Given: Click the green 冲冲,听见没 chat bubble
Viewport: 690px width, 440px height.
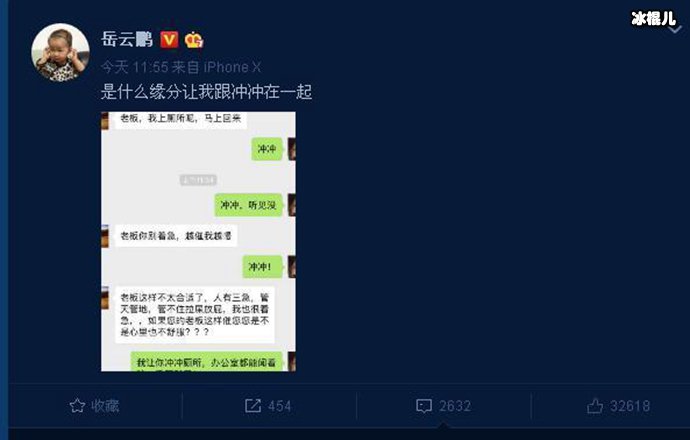Looking at the screenshot, I should (249, 205).
